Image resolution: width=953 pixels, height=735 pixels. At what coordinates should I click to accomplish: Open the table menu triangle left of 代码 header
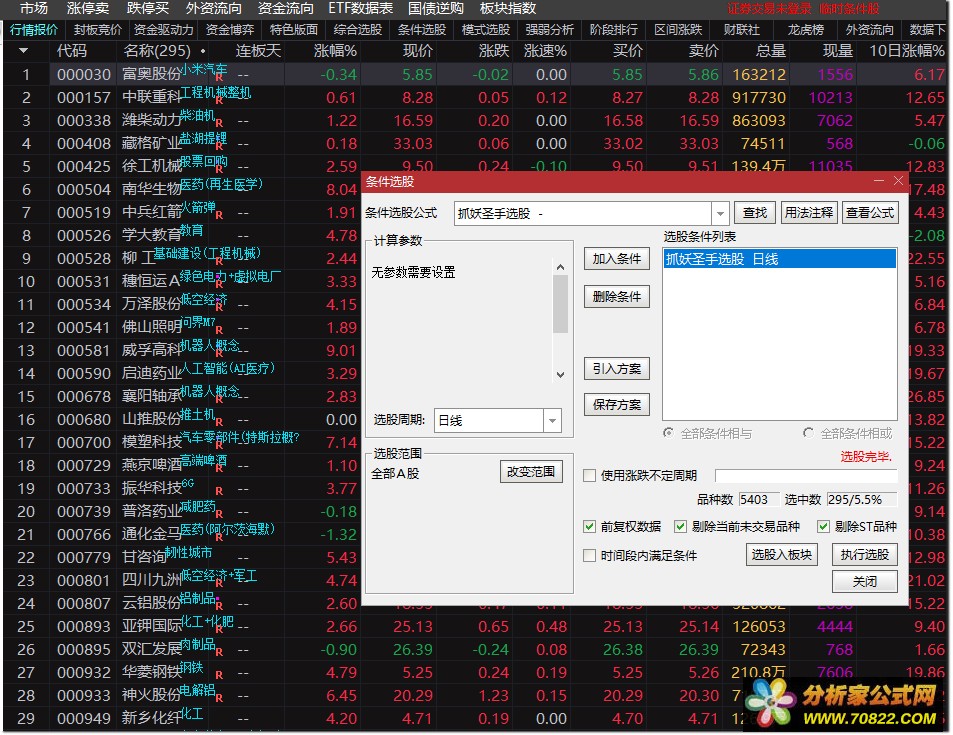(24, 50)
